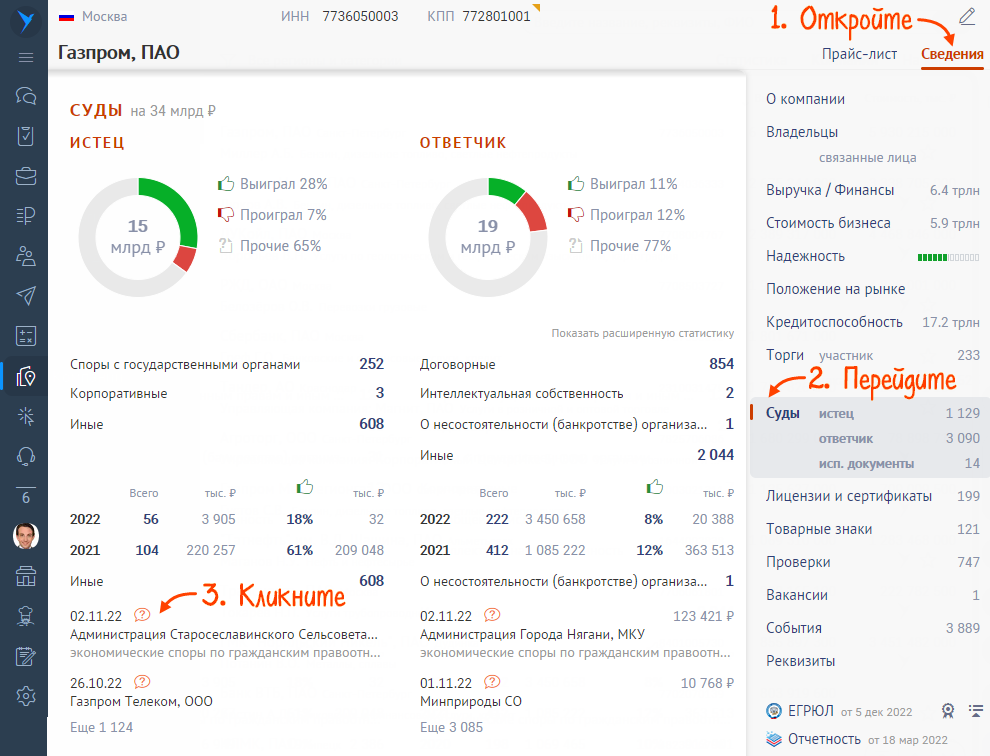Click the Надежность green rating bar
The image size is (990, 756).
(x=948, y=257)
